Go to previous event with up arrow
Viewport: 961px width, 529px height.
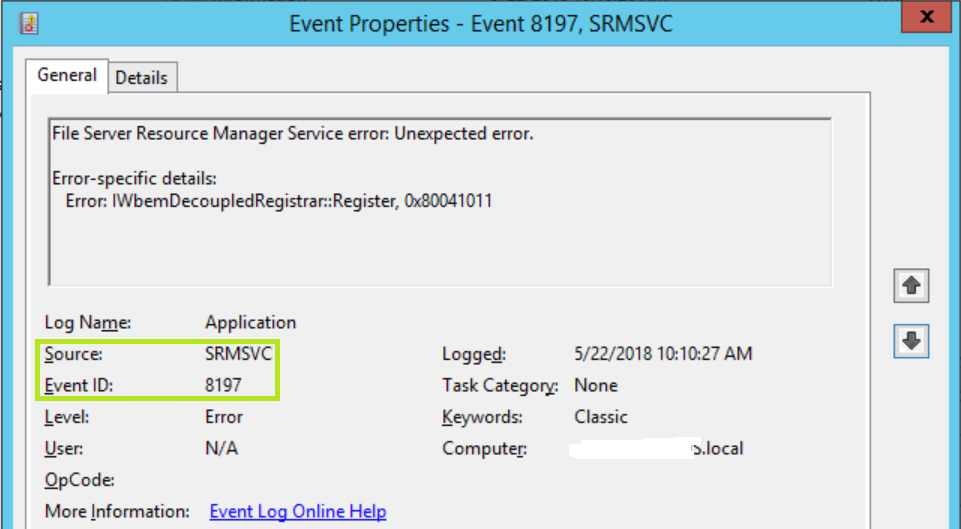911,286
